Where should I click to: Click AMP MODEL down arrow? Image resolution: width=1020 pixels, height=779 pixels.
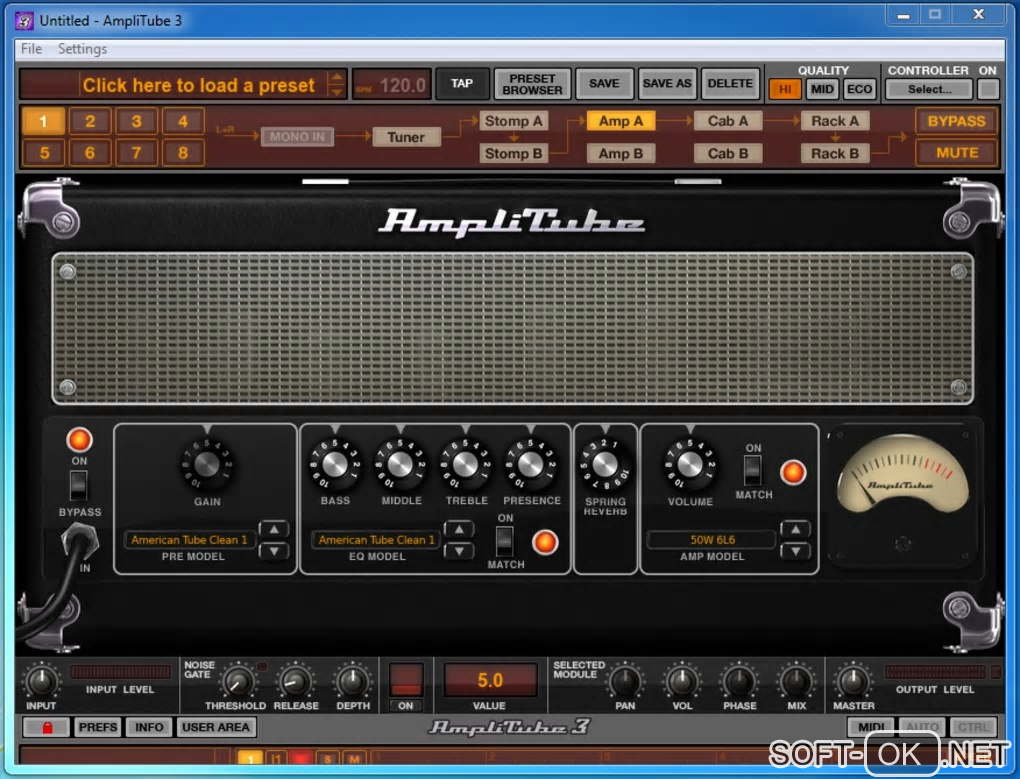(x=796, y=551)
